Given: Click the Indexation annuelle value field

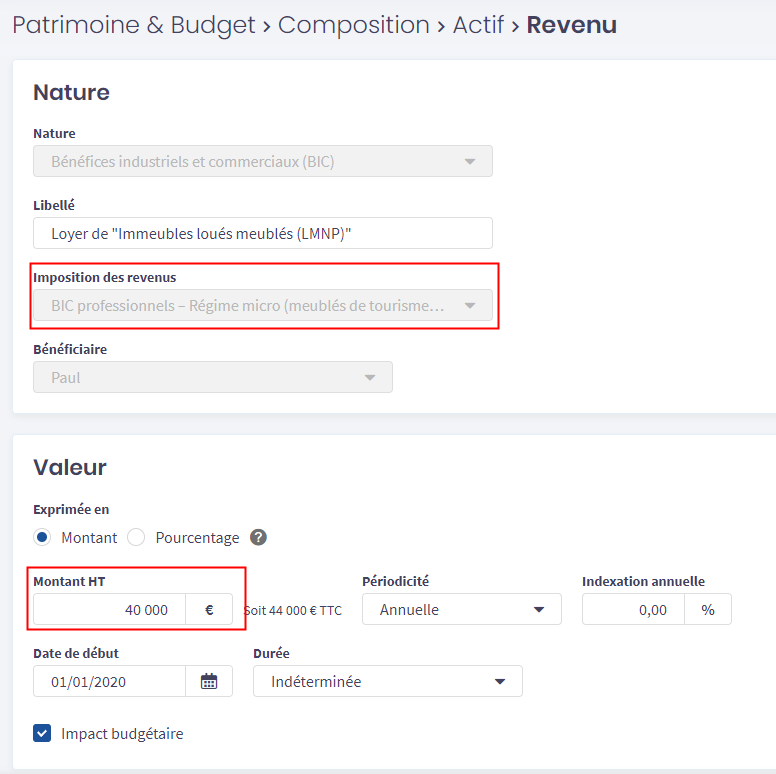Looking at the screenshot, I should click(633, 609).
